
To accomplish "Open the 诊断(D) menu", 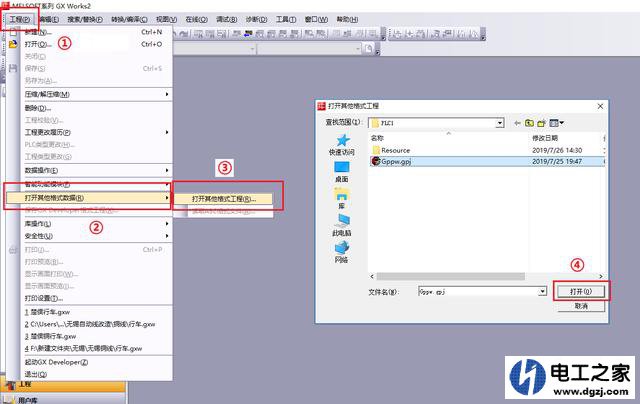I will click(256, 19).
